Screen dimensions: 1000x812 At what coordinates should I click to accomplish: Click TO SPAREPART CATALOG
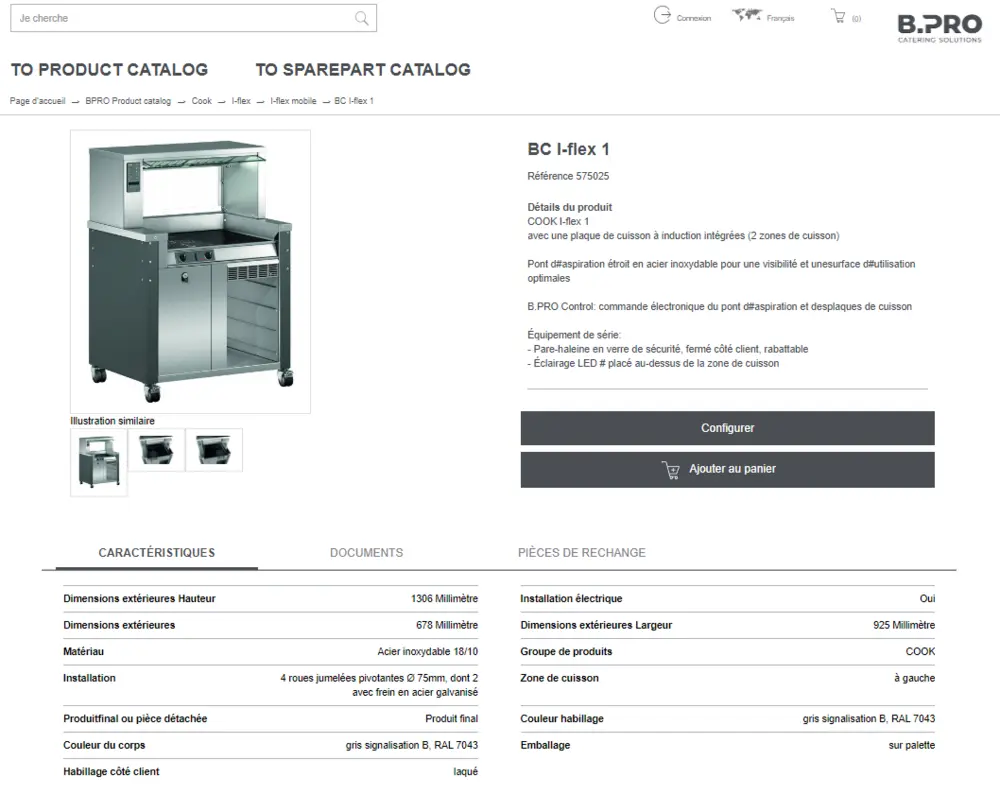(x=363, y=70)
